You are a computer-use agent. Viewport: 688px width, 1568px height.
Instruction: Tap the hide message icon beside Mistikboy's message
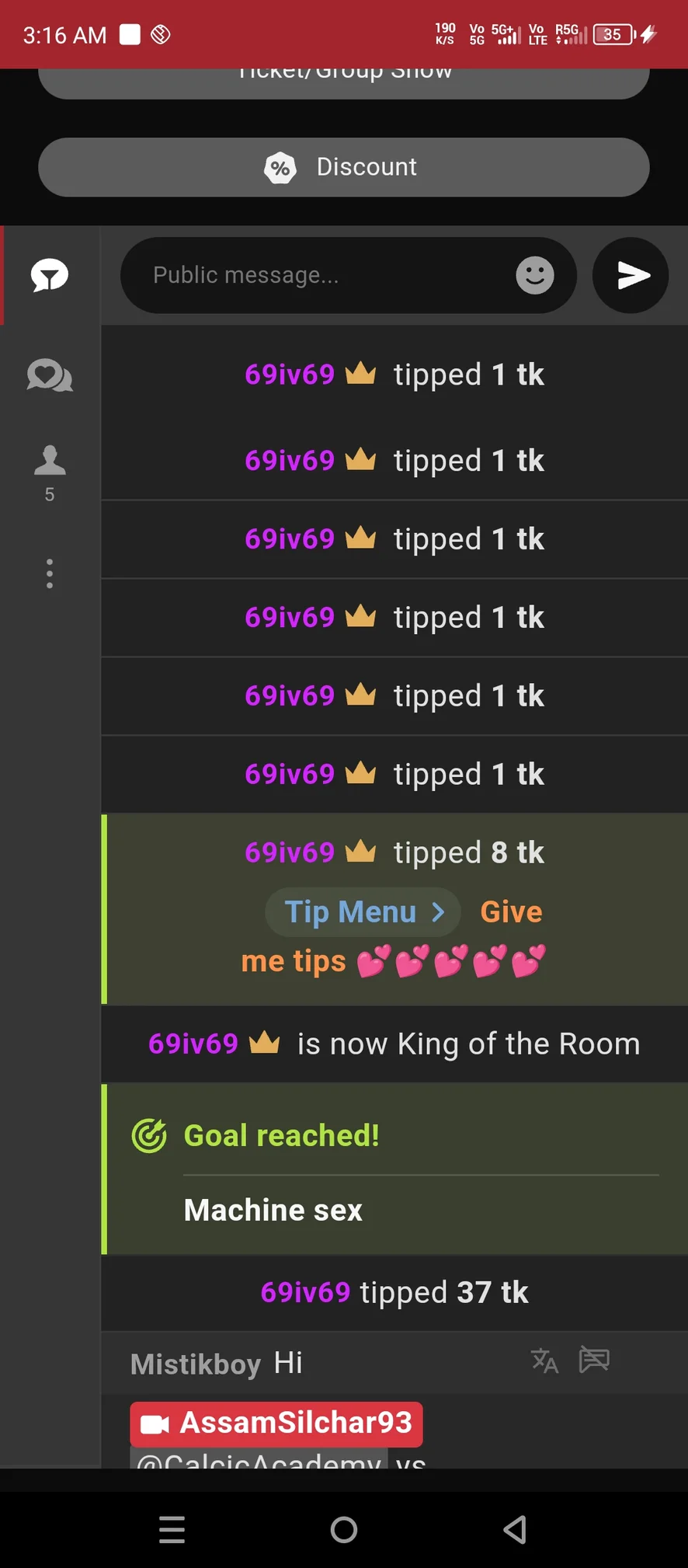[x=594, y=1360]
